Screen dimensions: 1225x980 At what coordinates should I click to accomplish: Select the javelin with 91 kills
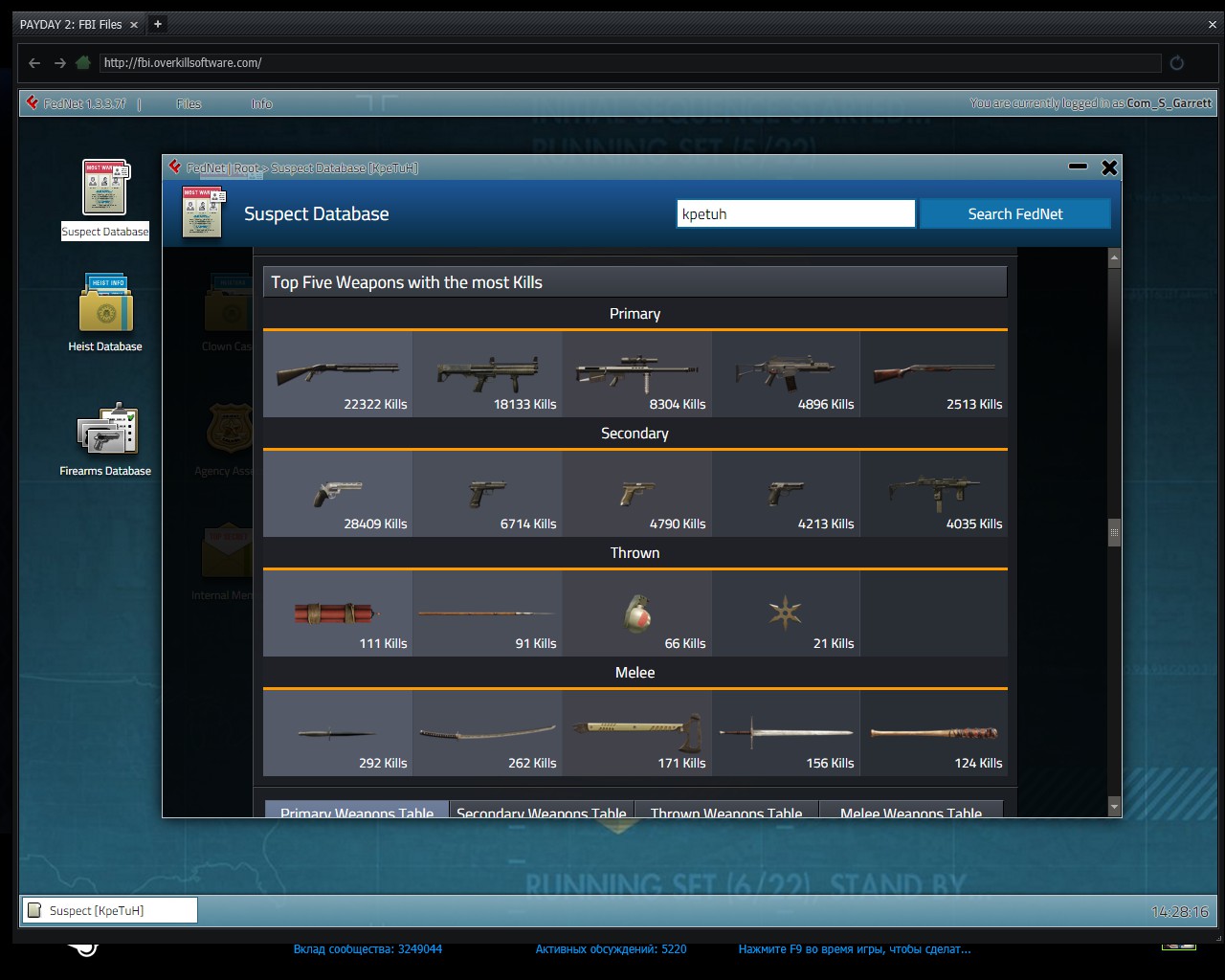(x=487, y=613)
